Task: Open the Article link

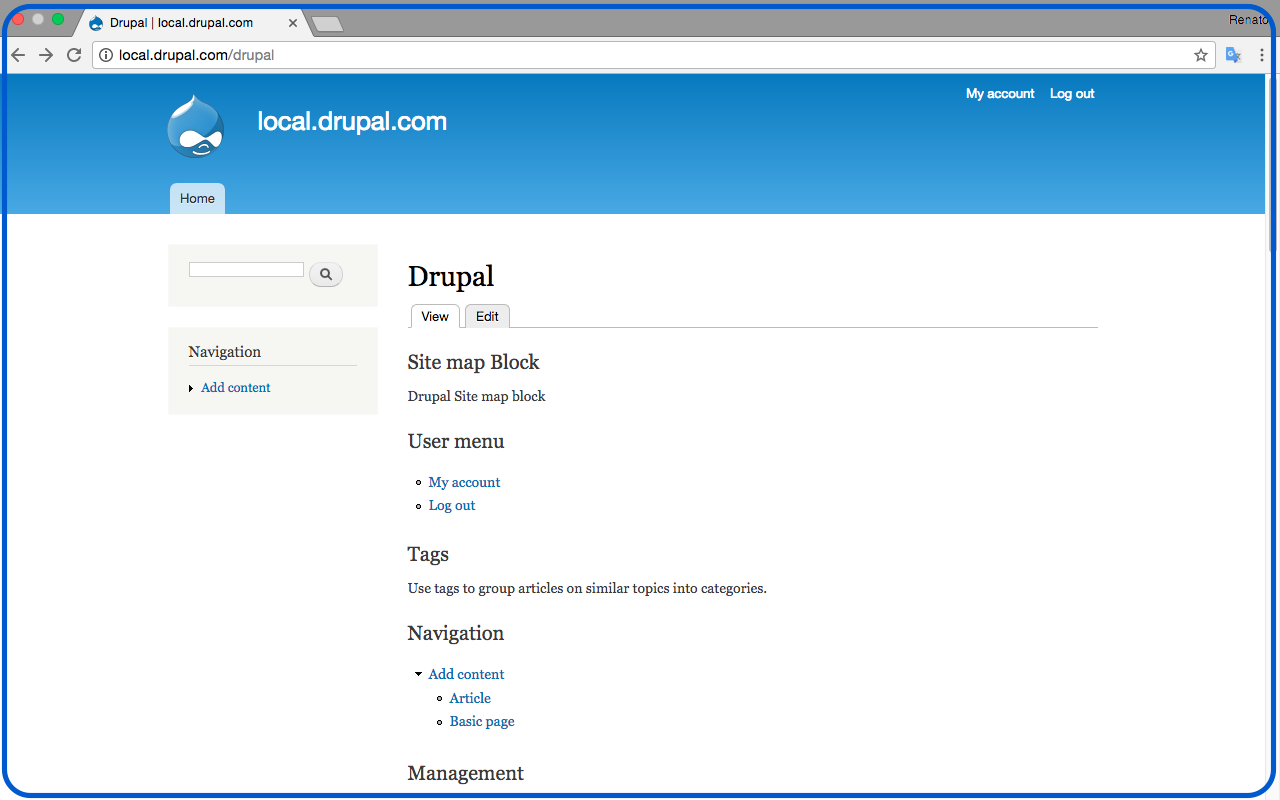Action: (470, 698)
